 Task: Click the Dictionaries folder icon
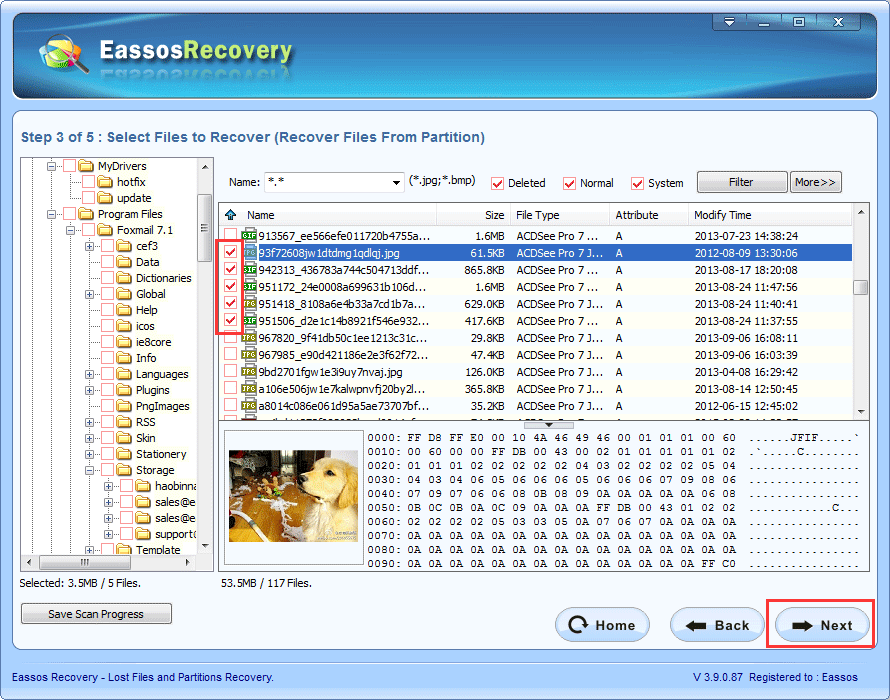point(124,278)
